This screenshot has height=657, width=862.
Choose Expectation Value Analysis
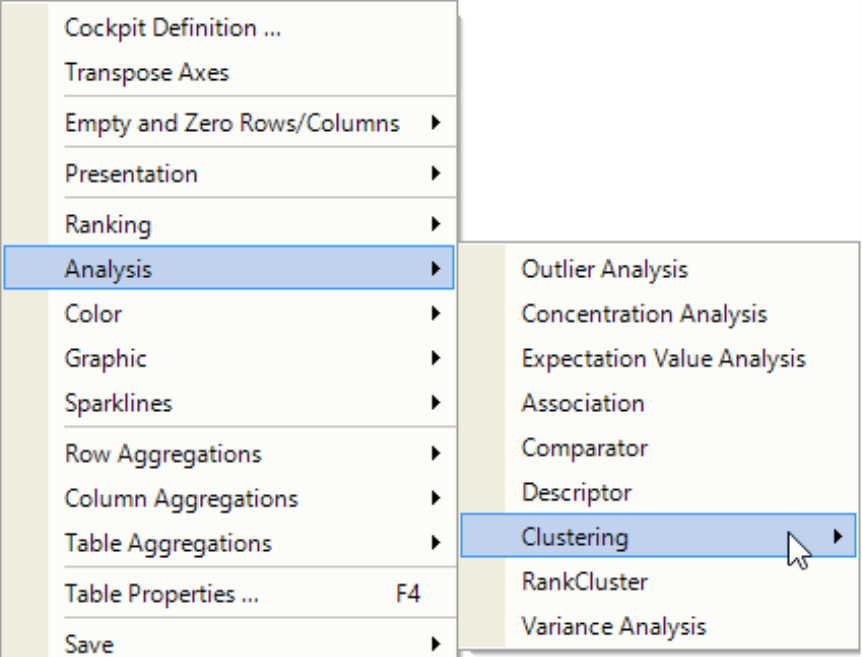click(659, 358)
